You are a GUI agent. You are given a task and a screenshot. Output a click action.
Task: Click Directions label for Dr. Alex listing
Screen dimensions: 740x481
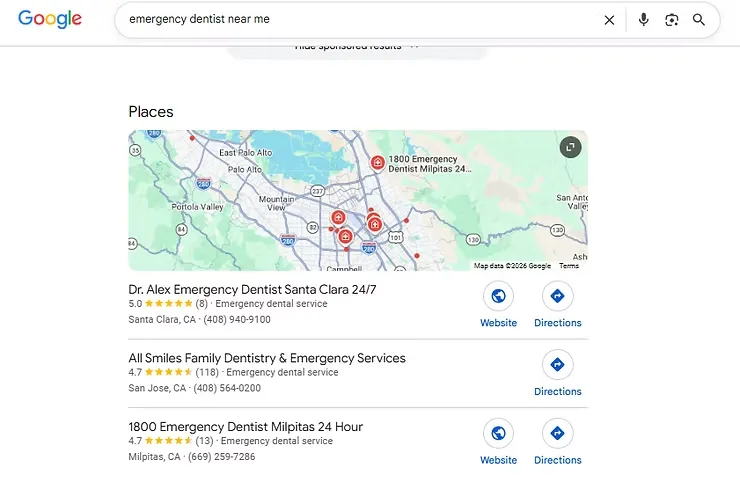click(x=557, y=323)
